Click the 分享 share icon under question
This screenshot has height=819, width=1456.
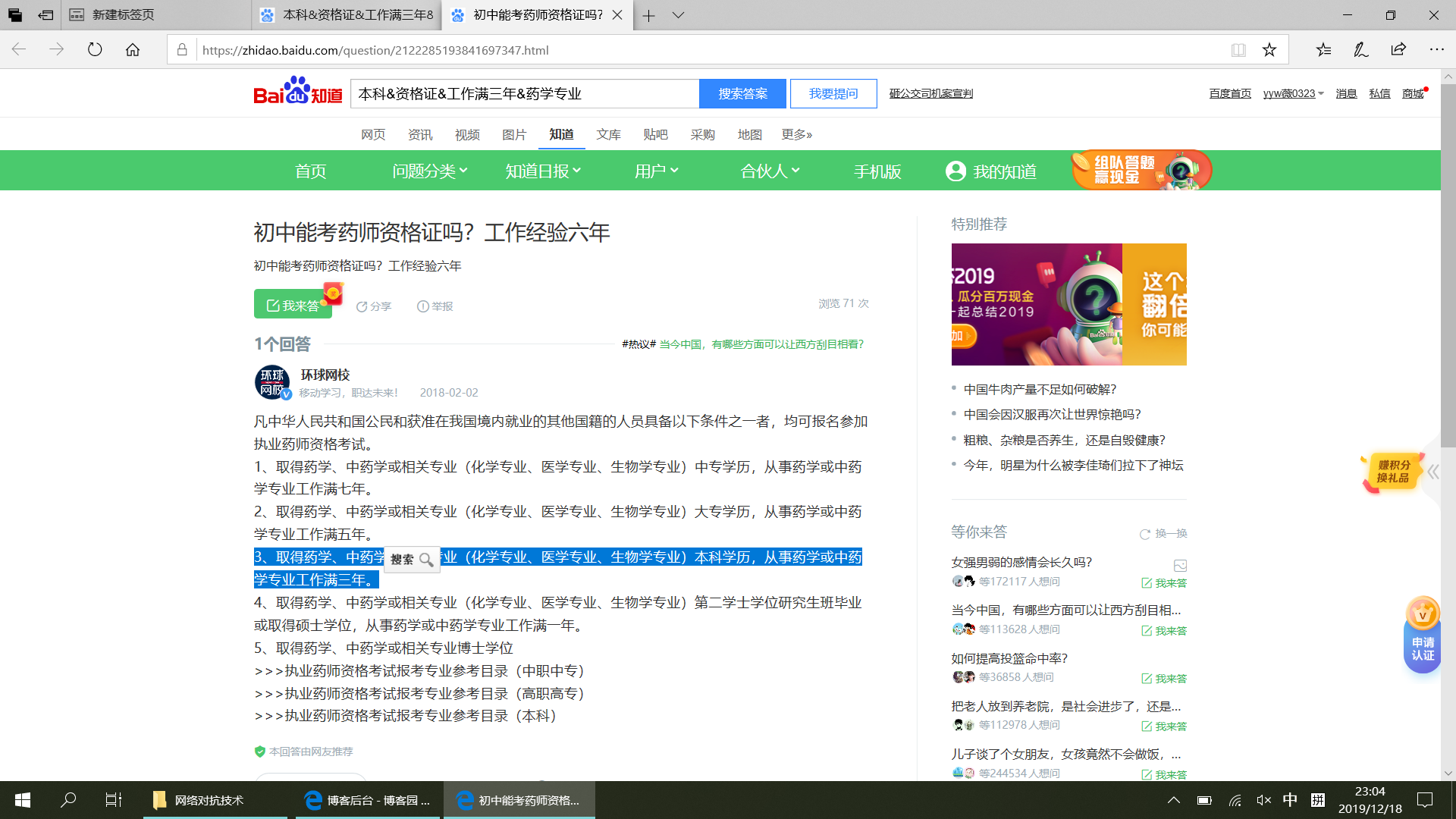pyautogui.click(x=362, y=306)
